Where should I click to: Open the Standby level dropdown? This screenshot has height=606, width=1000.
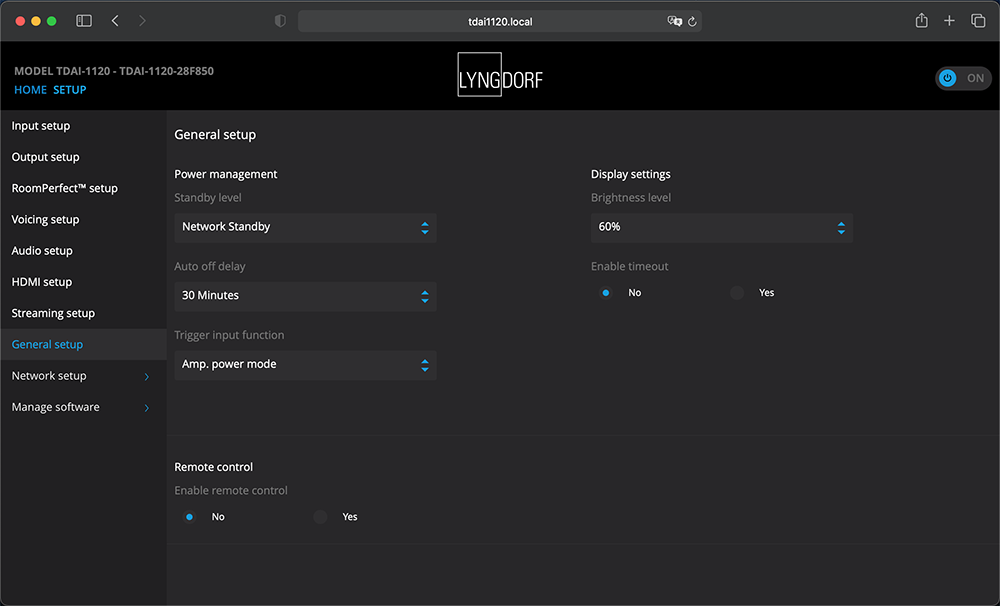point(305,228)
